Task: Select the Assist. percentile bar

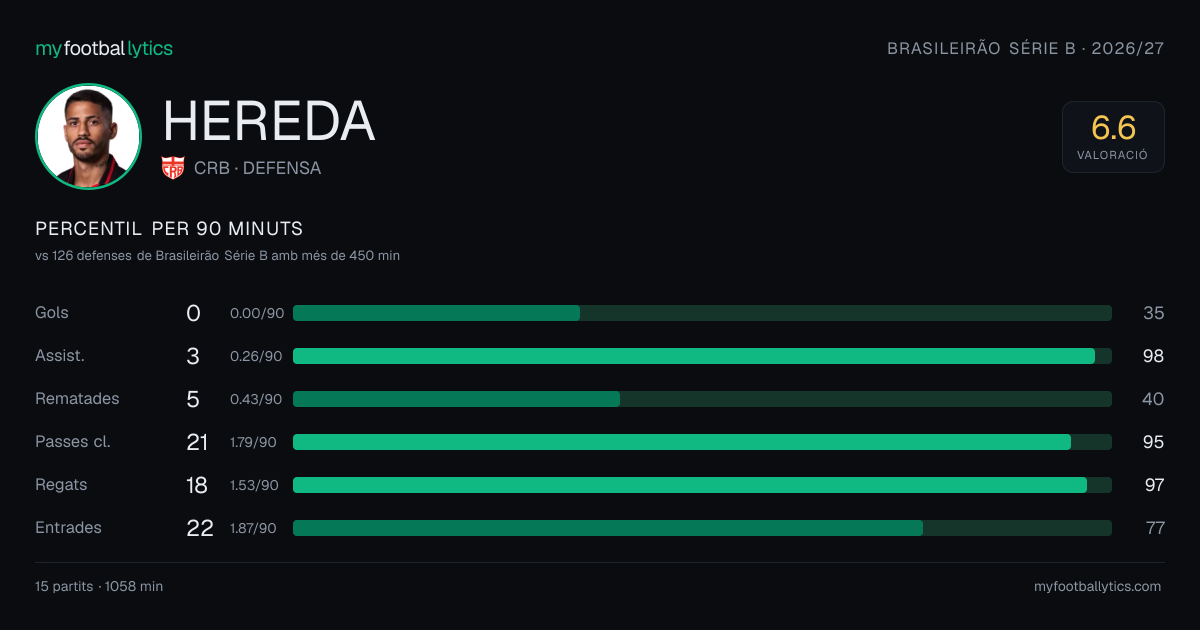Action: click(x=702, y=356)
